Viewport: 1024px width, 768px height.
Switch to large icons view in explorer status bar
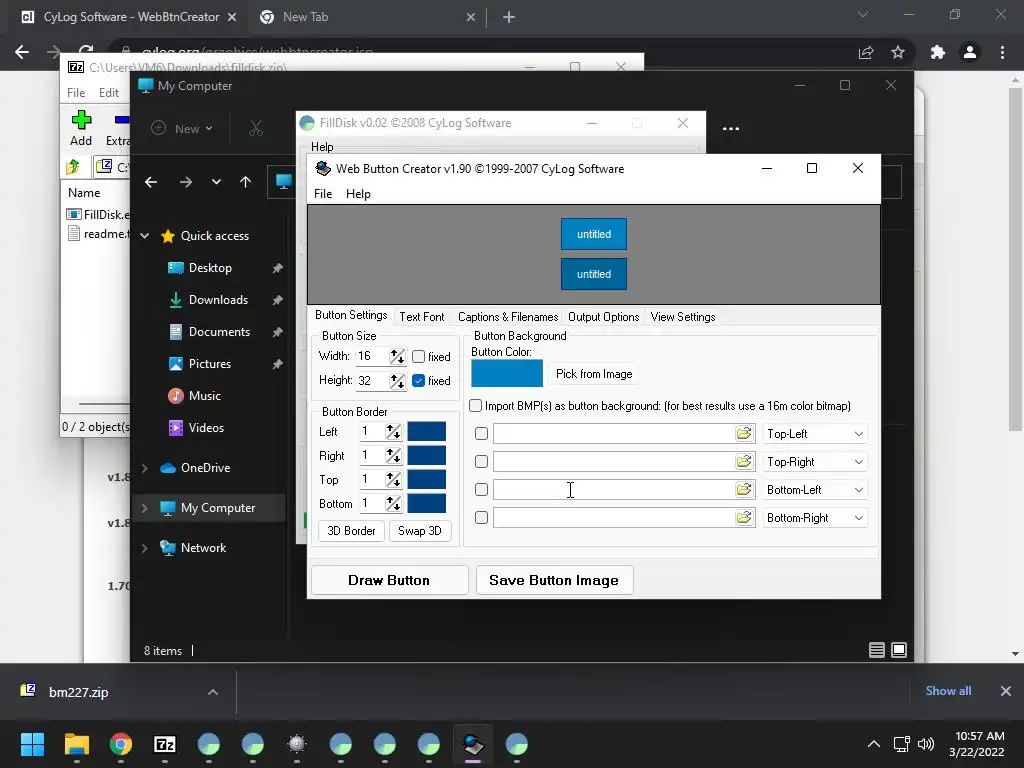pos(899,650)
